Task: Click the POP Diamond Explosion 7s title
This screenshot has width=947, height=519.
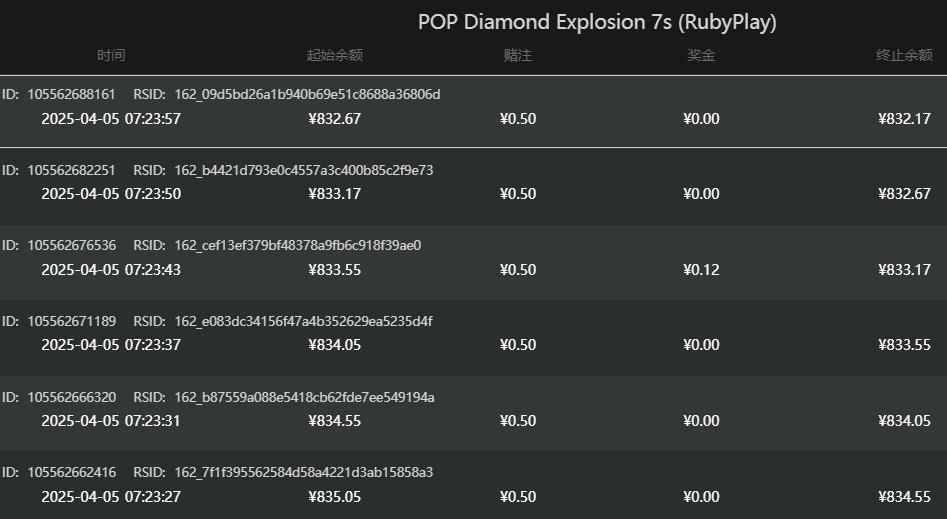Action: coord(597,22)
